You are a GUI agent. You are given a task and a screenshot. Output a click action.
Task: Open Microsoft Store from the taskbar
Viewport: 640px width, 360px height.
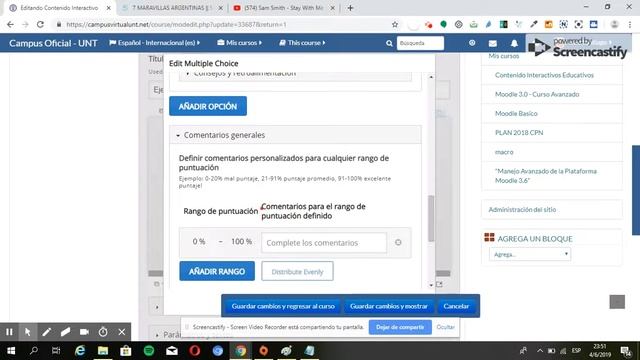pos(126,351)
